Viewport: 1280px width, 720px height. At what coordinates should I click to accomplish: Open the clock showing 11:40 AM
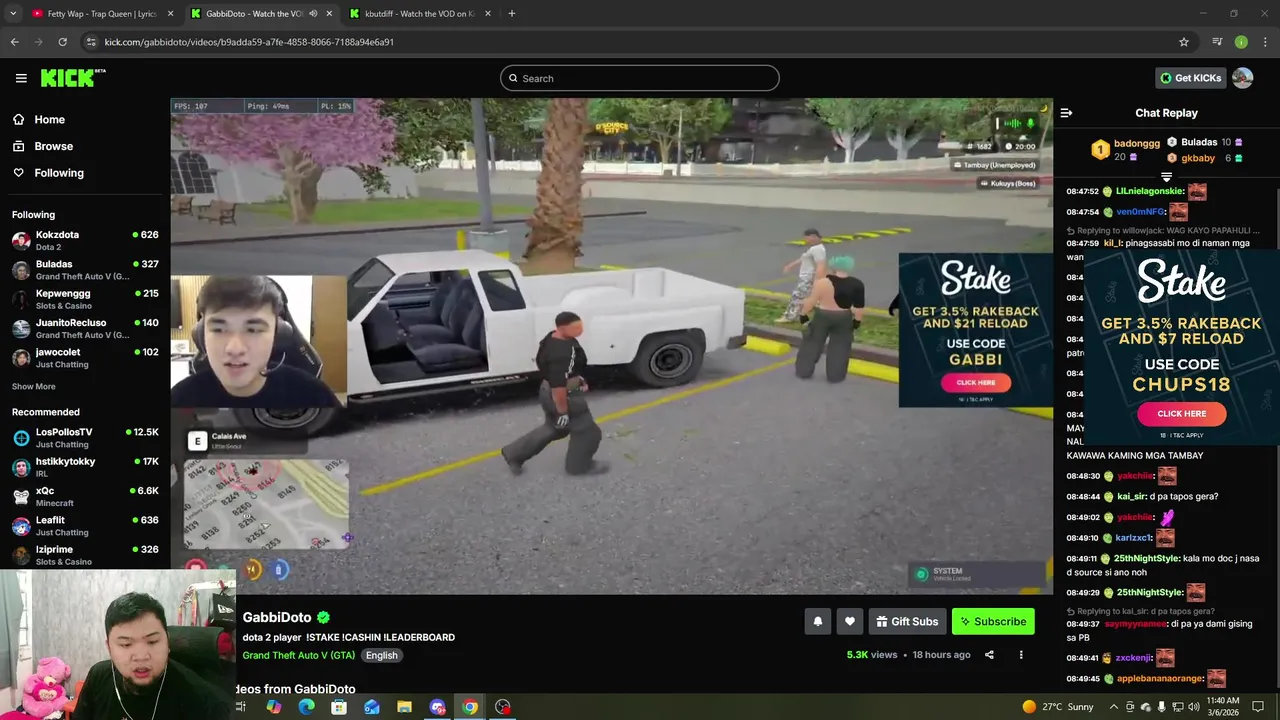point(1223,707)
